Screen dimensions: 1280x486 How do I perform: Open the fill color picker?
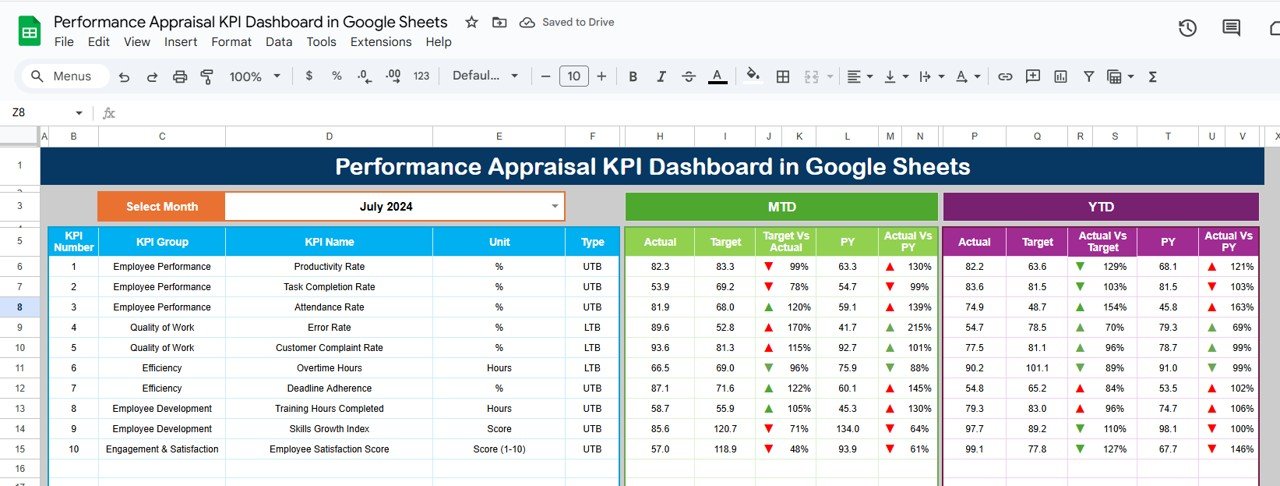click(x=754, y=76)
